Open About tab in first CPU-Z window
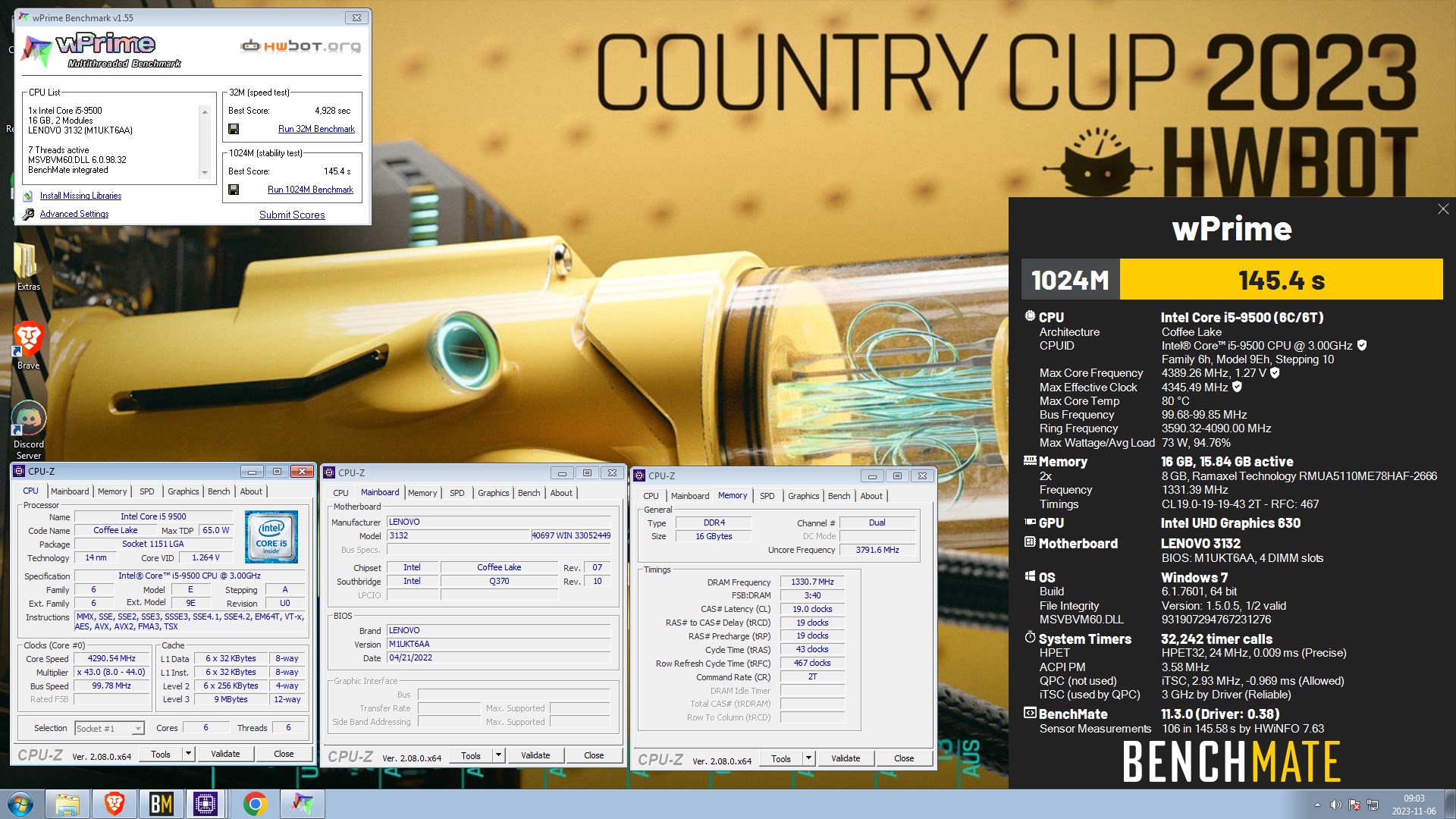 251,491
